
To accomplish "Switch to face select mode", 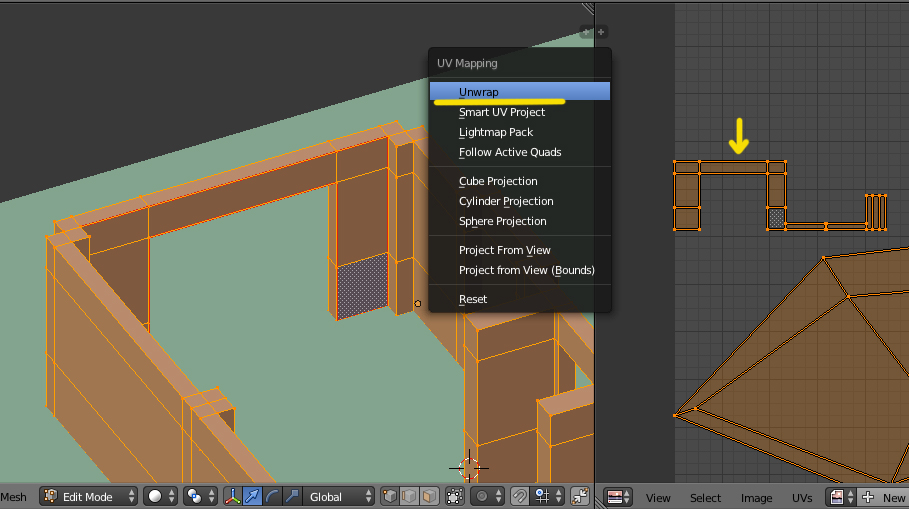I will coord(429,497).
